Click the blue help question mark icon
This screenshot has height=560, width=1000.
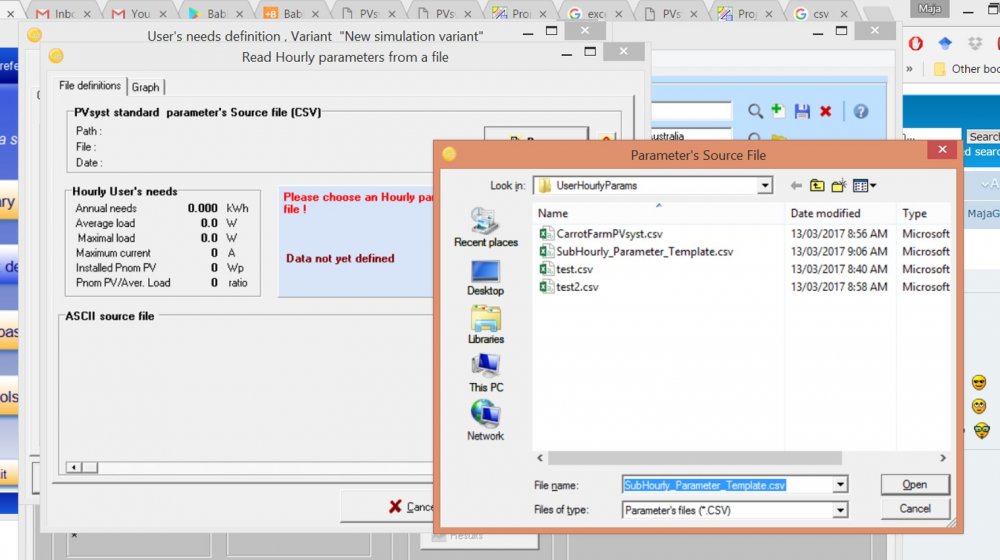(859, 111)
